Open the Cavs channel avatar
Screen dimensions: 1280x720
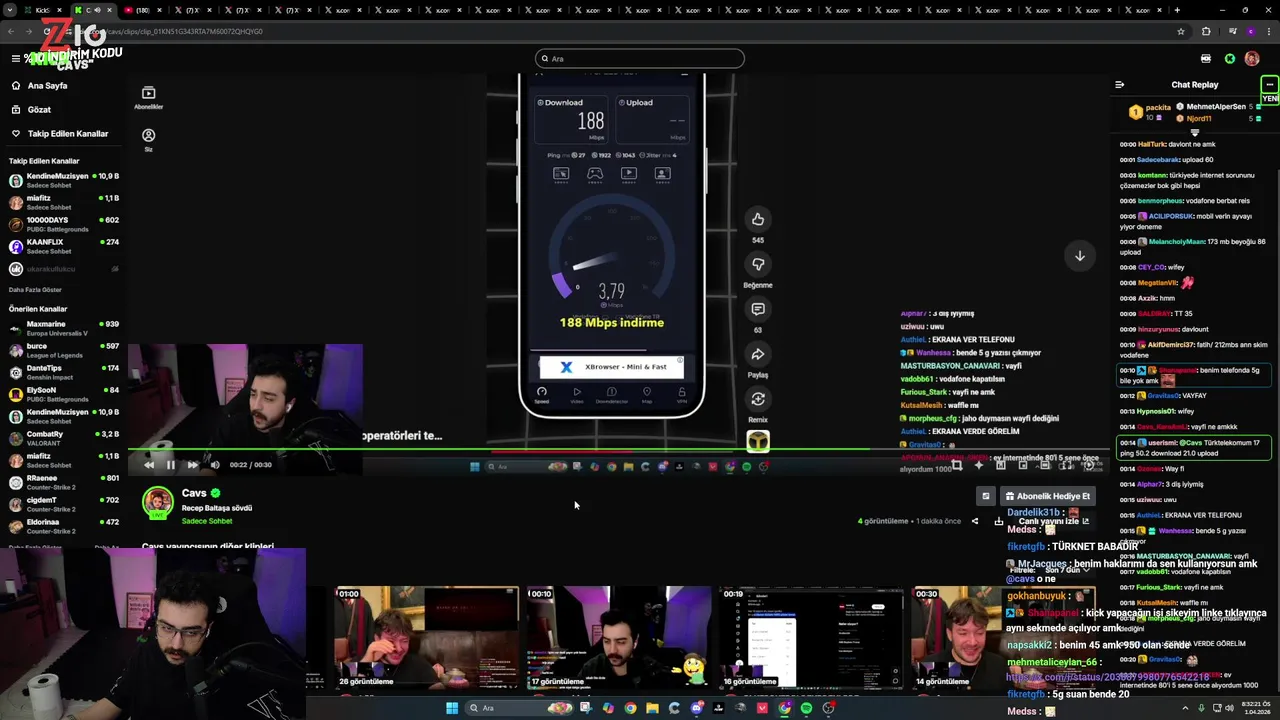click(x=158, y=503)
